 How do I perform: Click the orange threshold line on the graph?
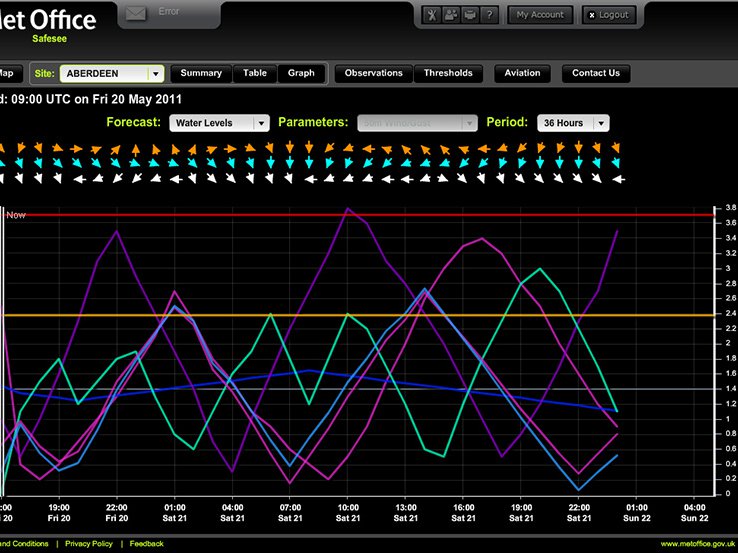(x=358, y=315)
